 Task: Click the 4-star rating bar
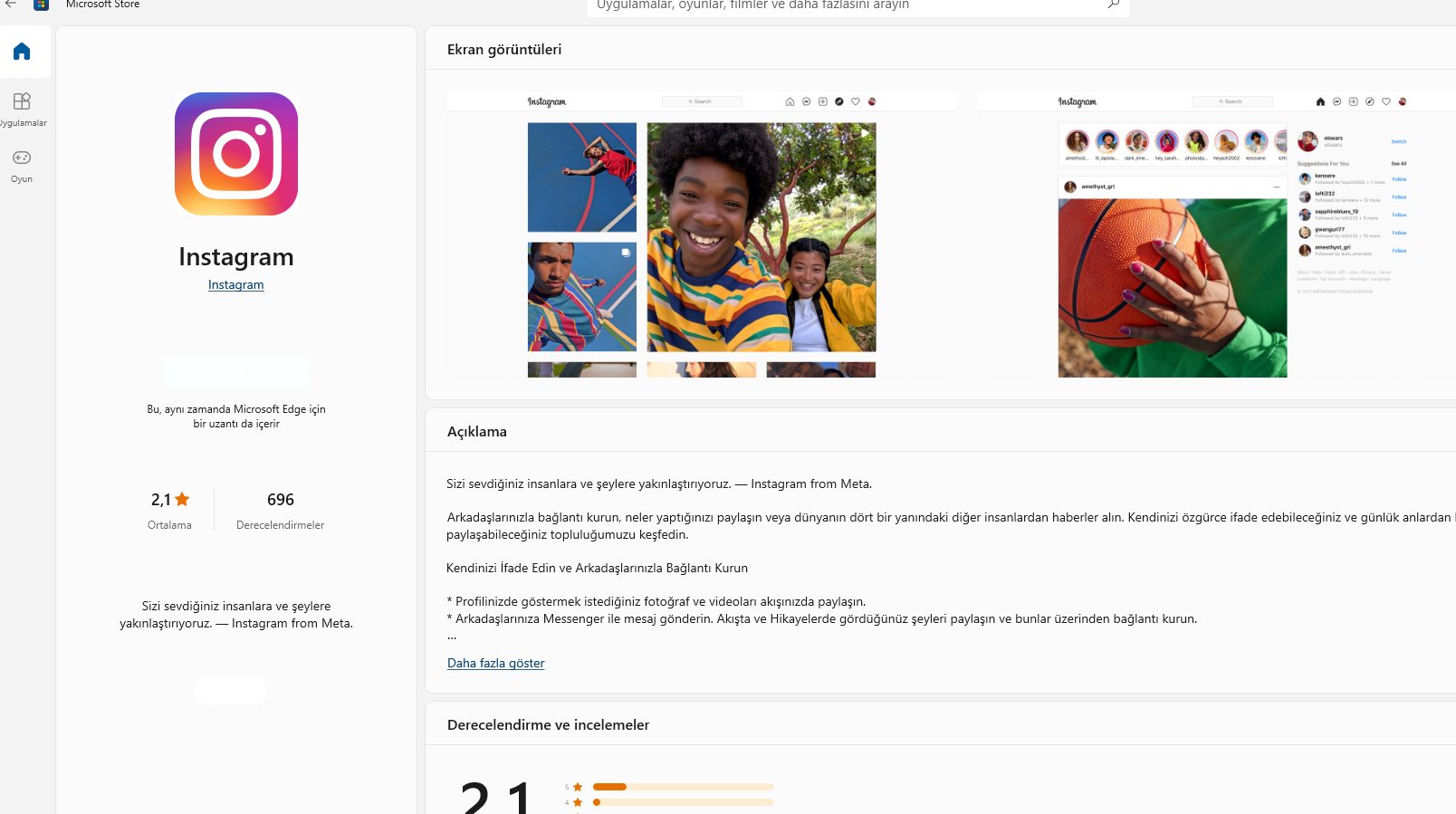(x=684, y=802)
